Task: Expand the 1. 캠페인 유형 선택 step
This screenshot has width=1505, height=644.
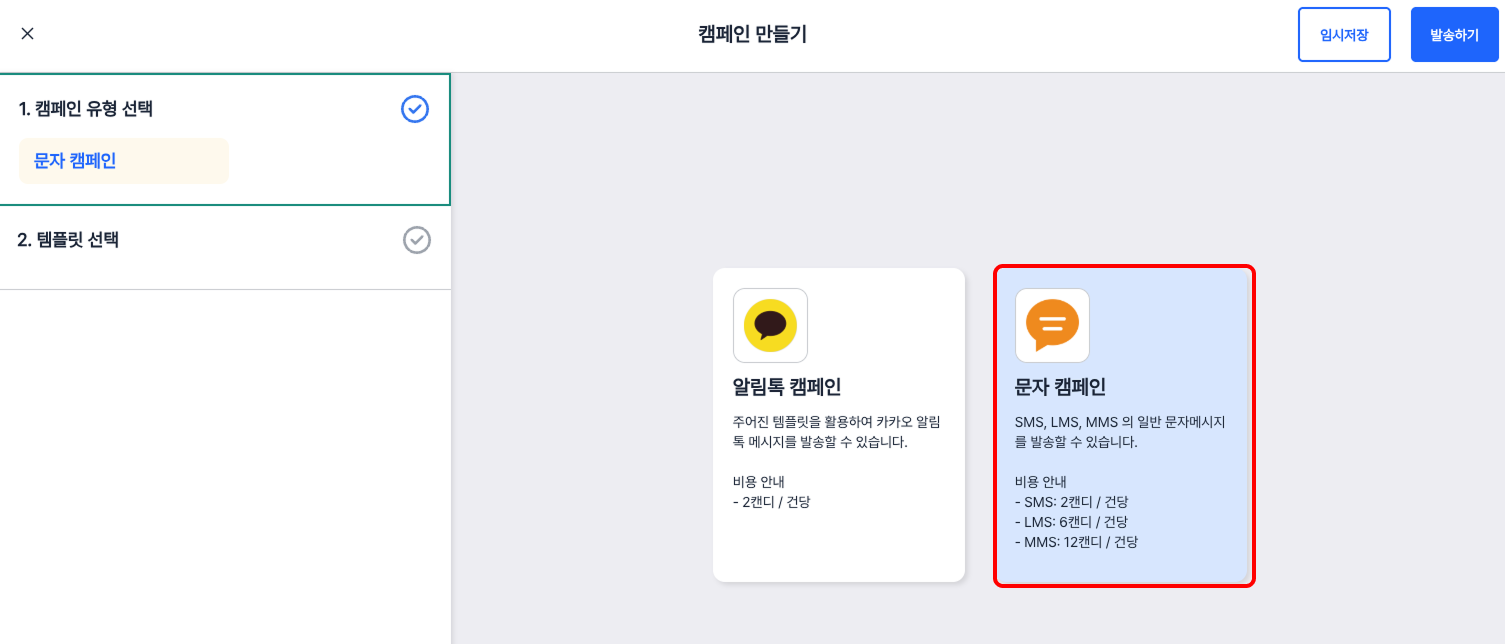Action: coord(86,109)
